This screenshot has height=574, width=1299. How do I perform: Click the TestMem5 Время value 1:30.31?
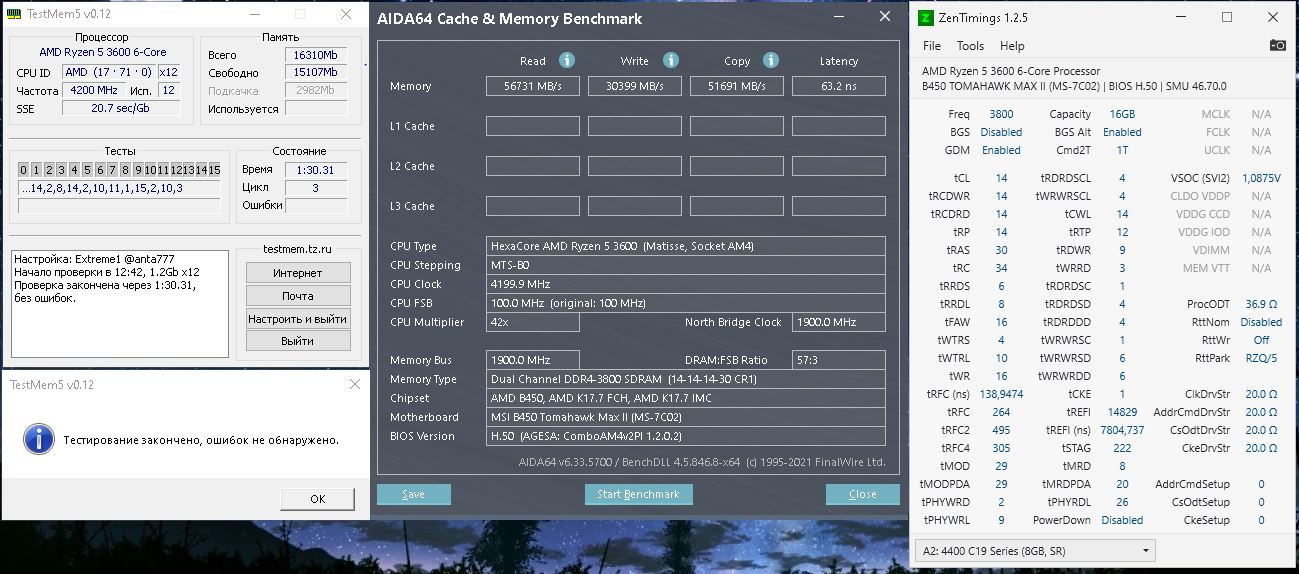(316, 170)
